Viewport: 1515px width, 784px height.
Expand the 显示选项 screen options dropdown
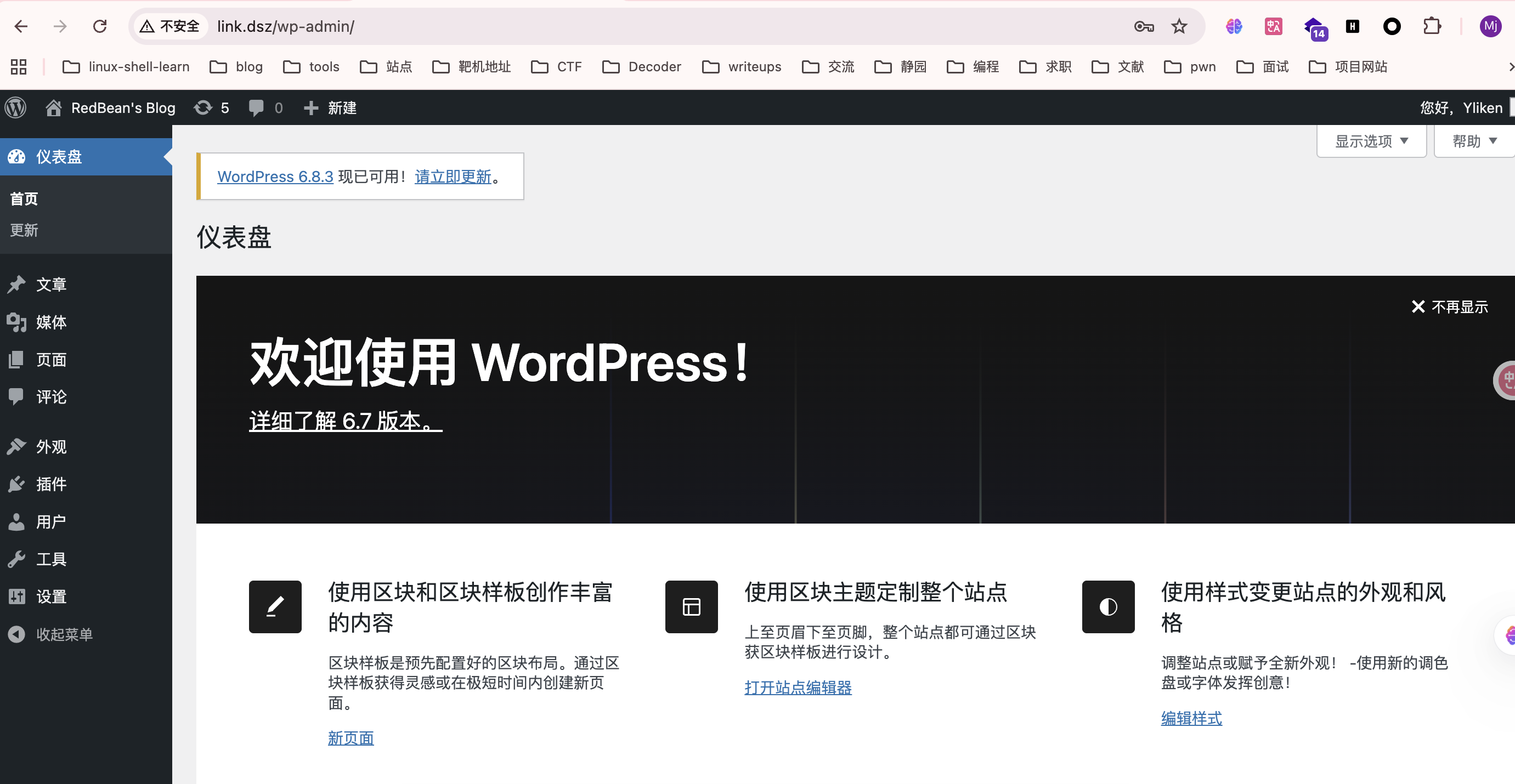click(x=1371, y=141)
